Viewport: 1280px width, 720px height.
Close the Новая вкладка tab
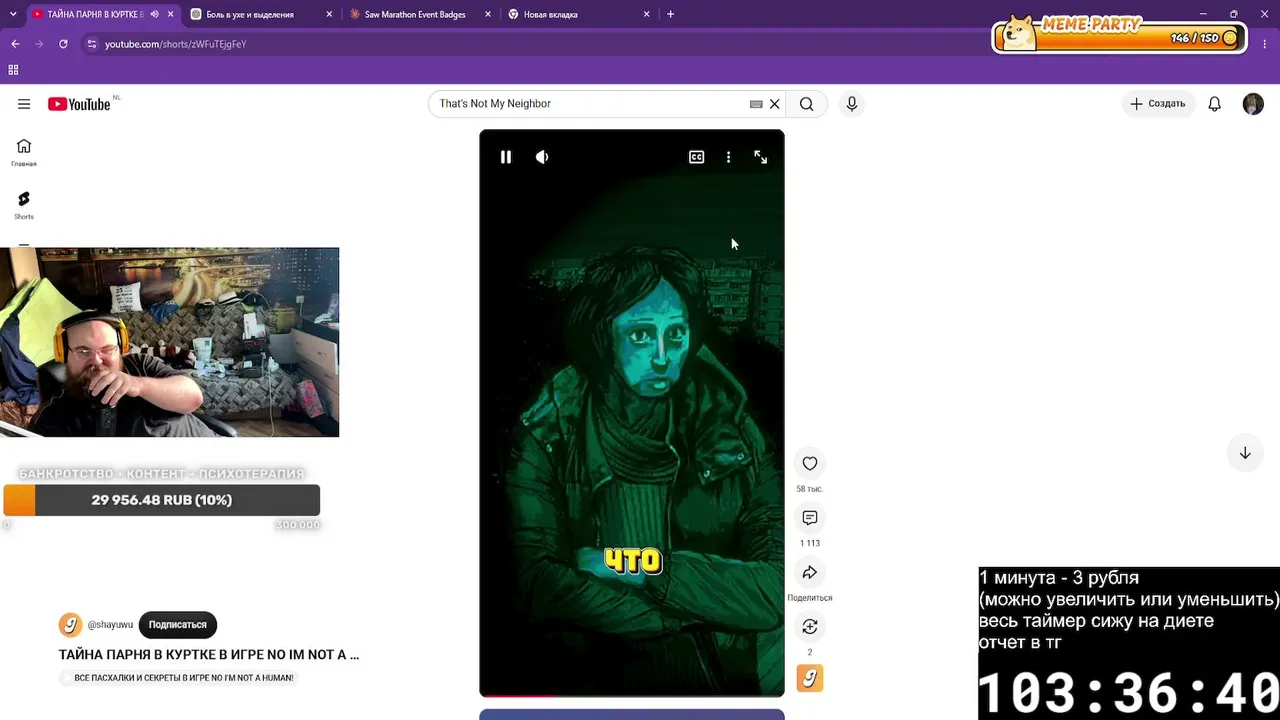pos(647,14)
